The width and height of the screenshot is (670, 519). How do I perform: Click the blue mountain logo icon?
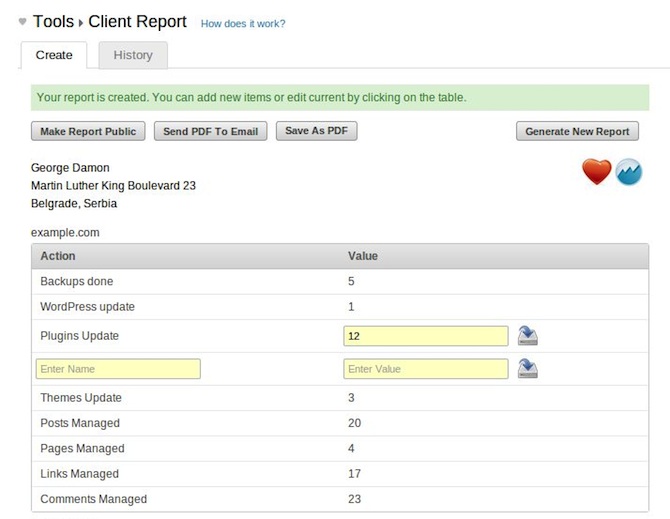click(628, 172)
